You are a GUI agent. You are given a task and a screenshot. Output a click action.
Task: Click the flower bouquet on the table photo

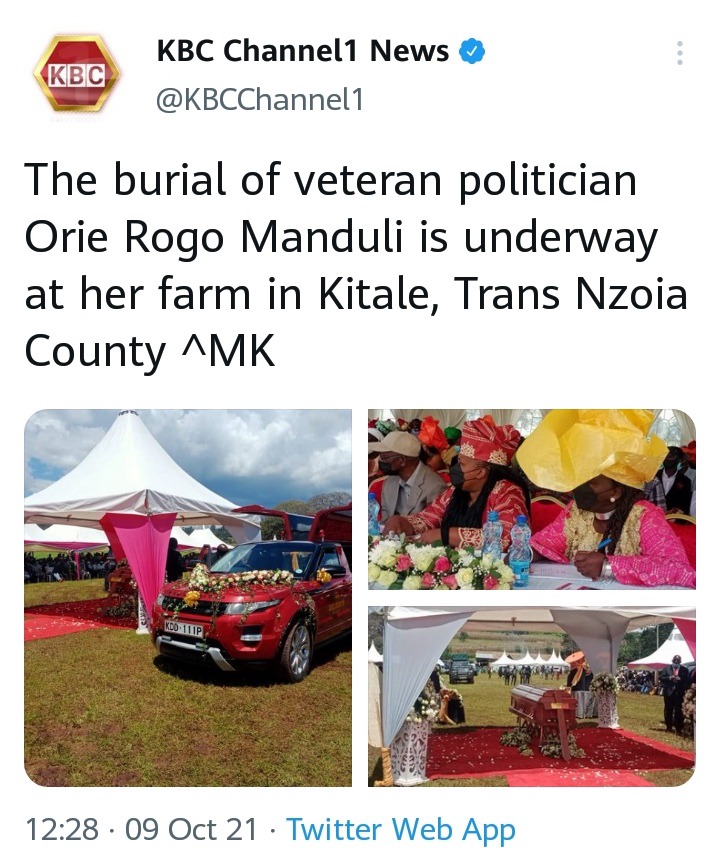coord(437,564)
